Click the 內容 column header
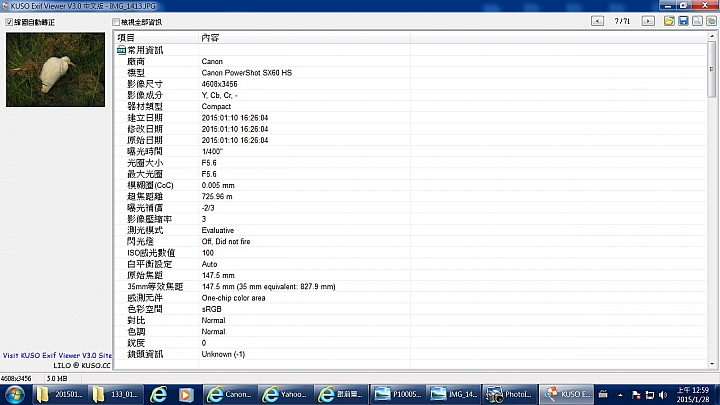 point(304,38)
